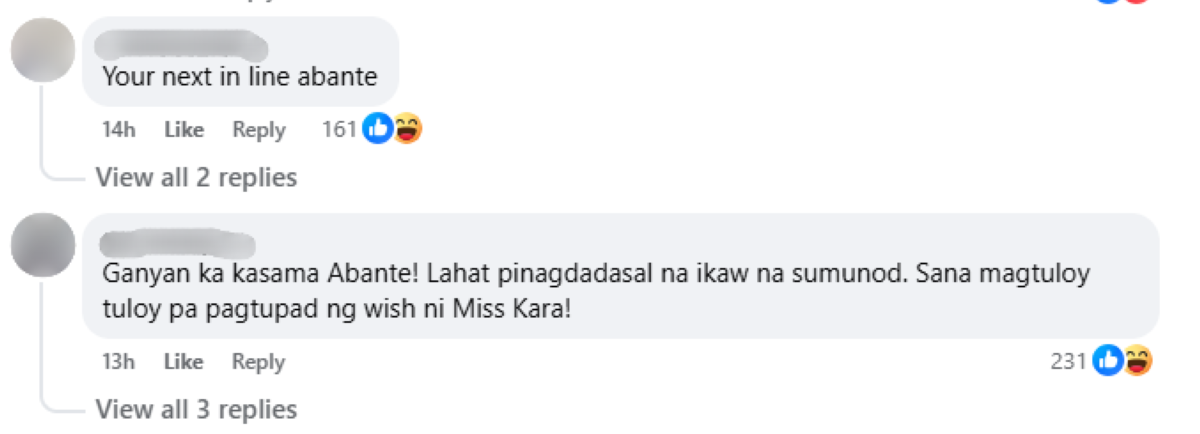Open the 14h timestamp link
Viewport: 1200px width, 434px height.
(118, 129)
